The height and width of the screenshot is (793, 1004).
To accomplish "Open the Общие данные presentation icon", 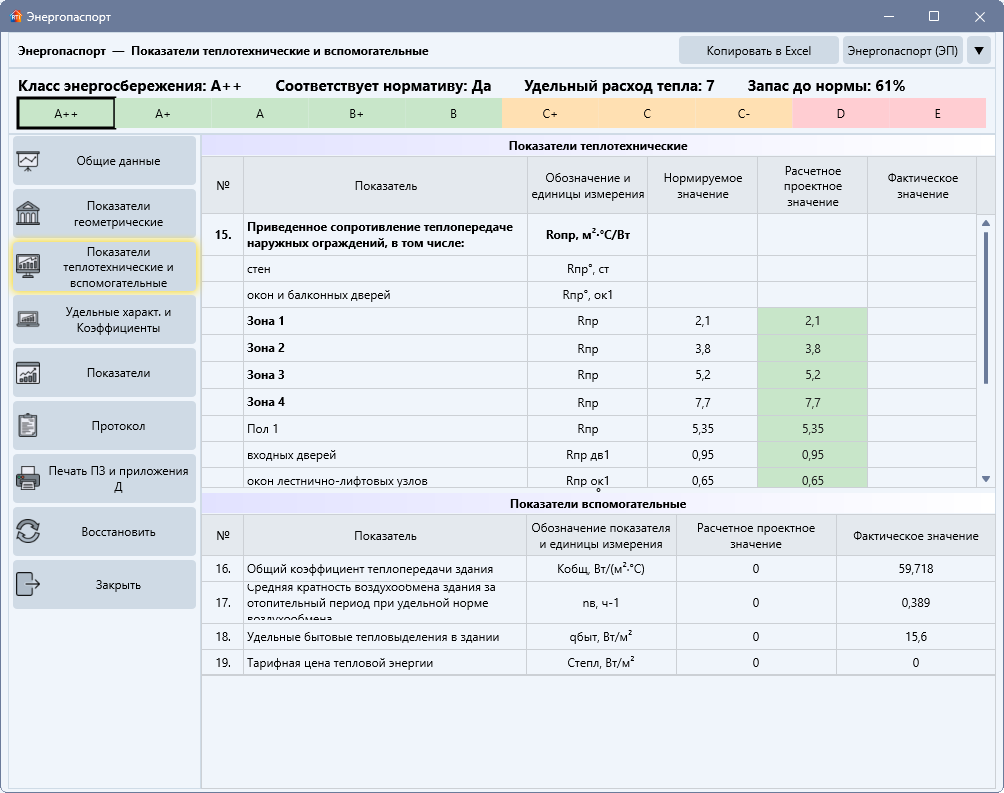I will (x=28, y=161).
